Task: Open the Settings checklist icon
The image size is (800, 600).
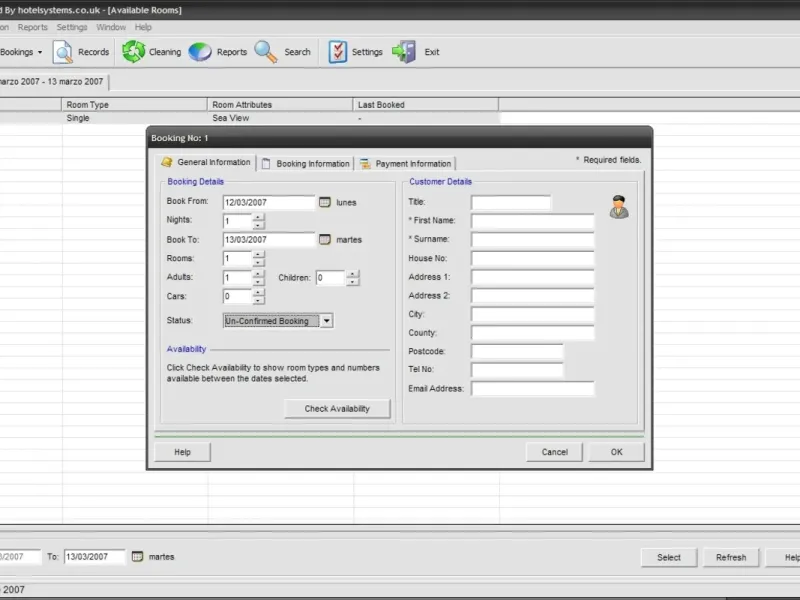Action: click(x=337, y=52)
